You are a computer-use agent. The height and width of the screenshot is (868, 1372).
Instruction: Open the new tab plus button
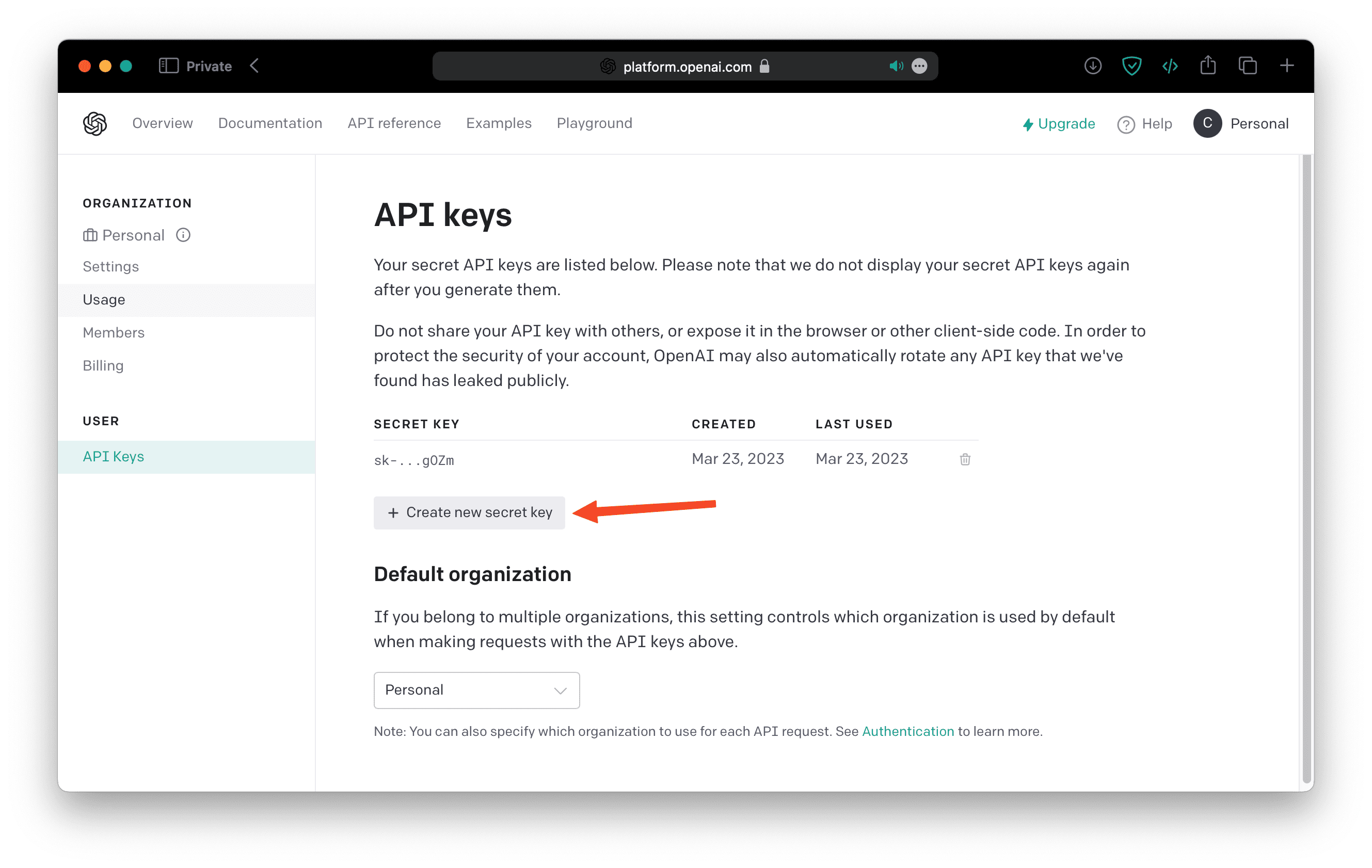pos(1286,66)
